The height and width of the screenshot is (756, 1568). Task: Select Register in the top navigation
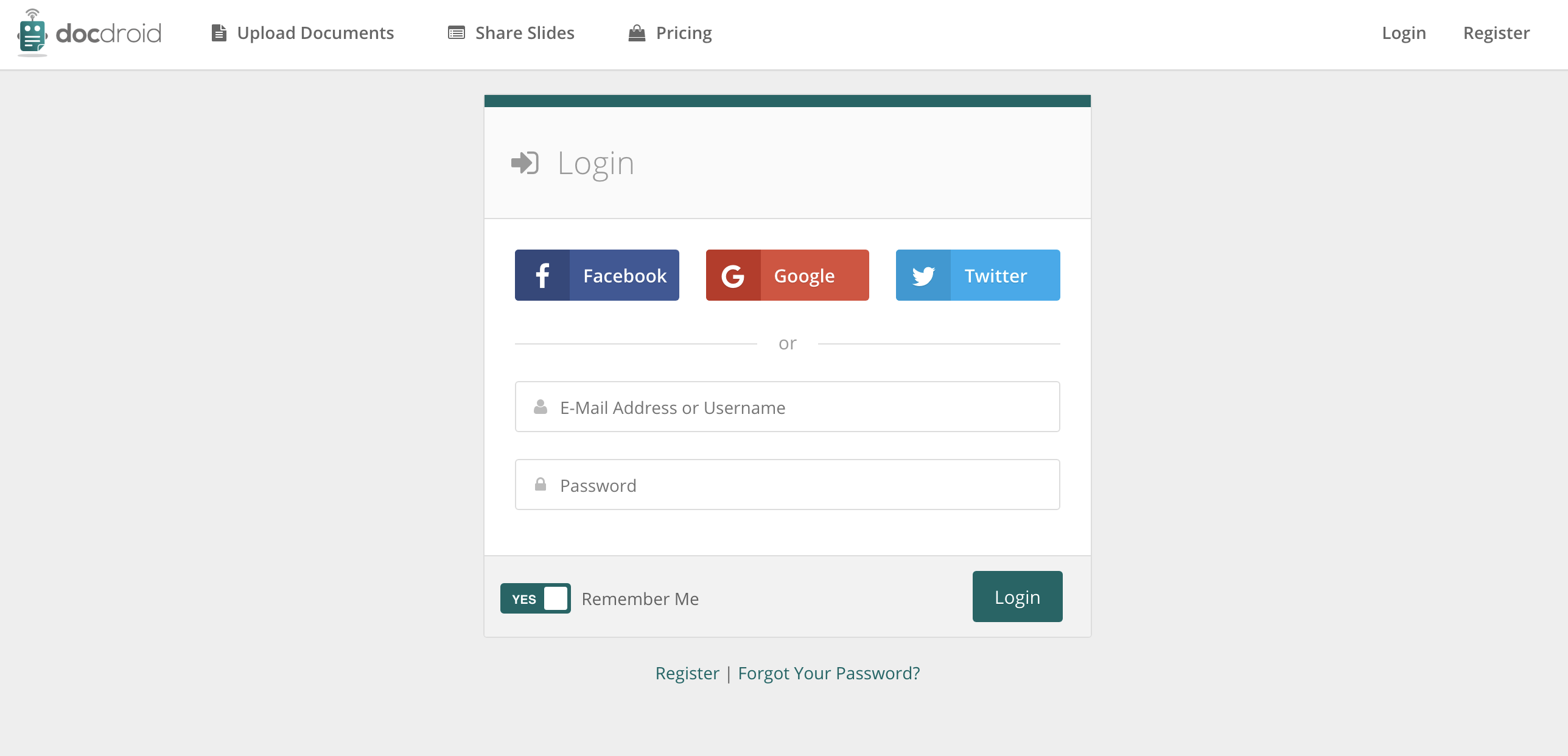click(1497, 33)
